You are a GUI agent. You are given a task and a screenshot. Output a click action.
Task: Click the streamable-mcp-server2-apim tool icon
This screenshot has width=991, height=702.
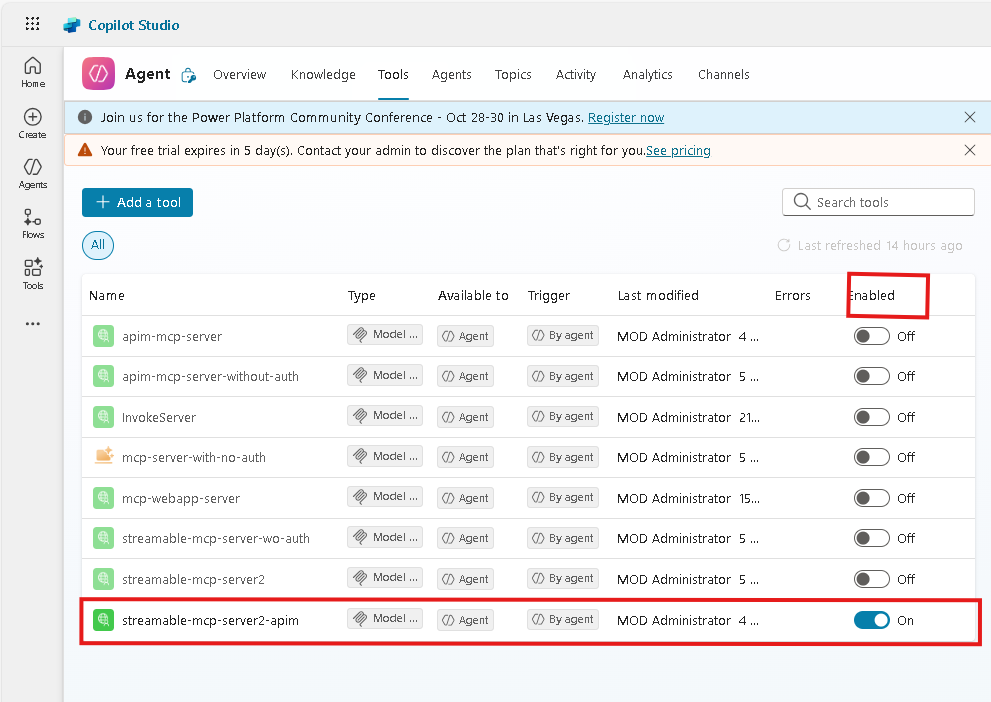103,620
